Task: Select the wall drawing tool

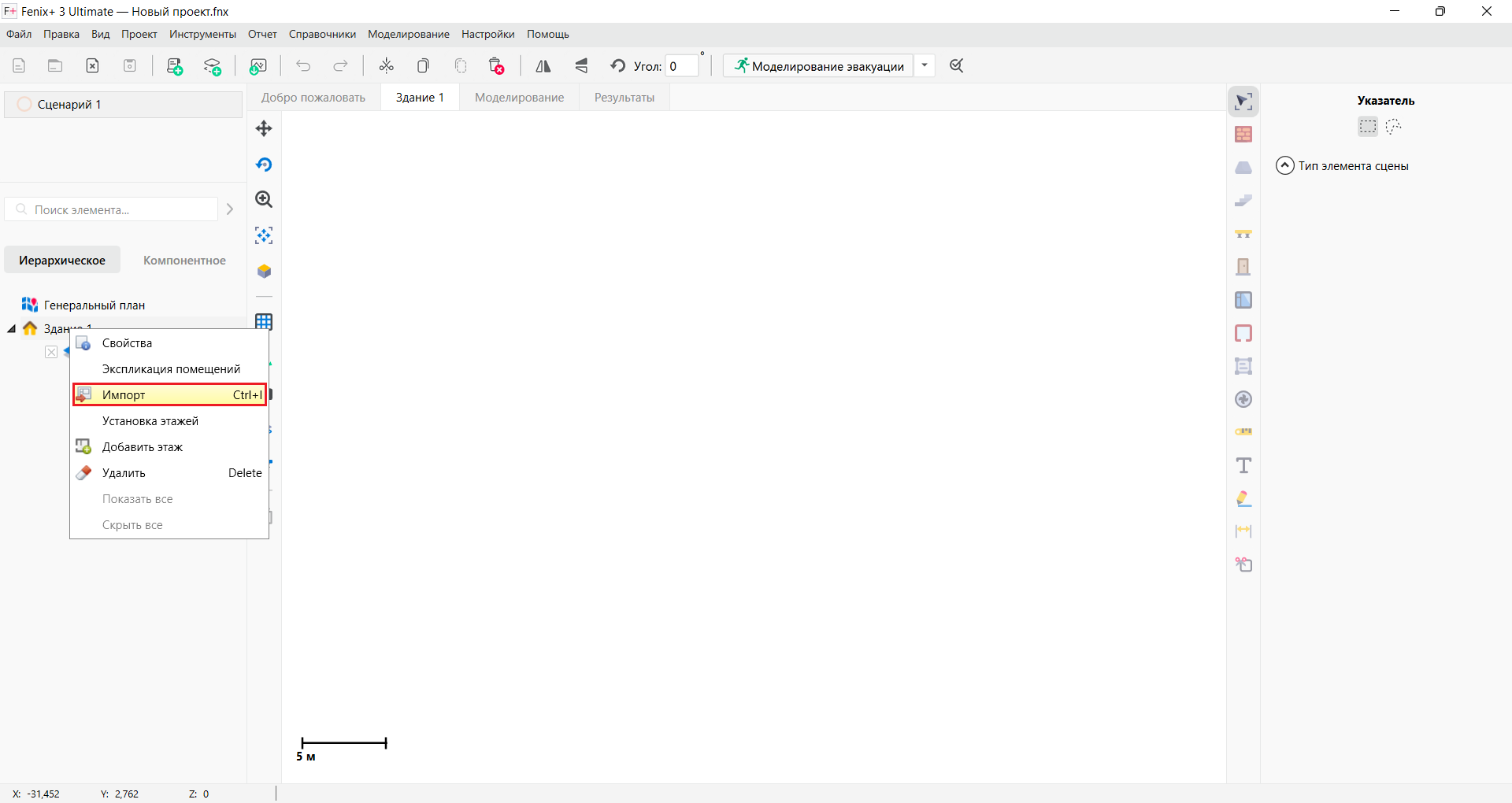Action: pyautogui.click(x=1243, y=134)
